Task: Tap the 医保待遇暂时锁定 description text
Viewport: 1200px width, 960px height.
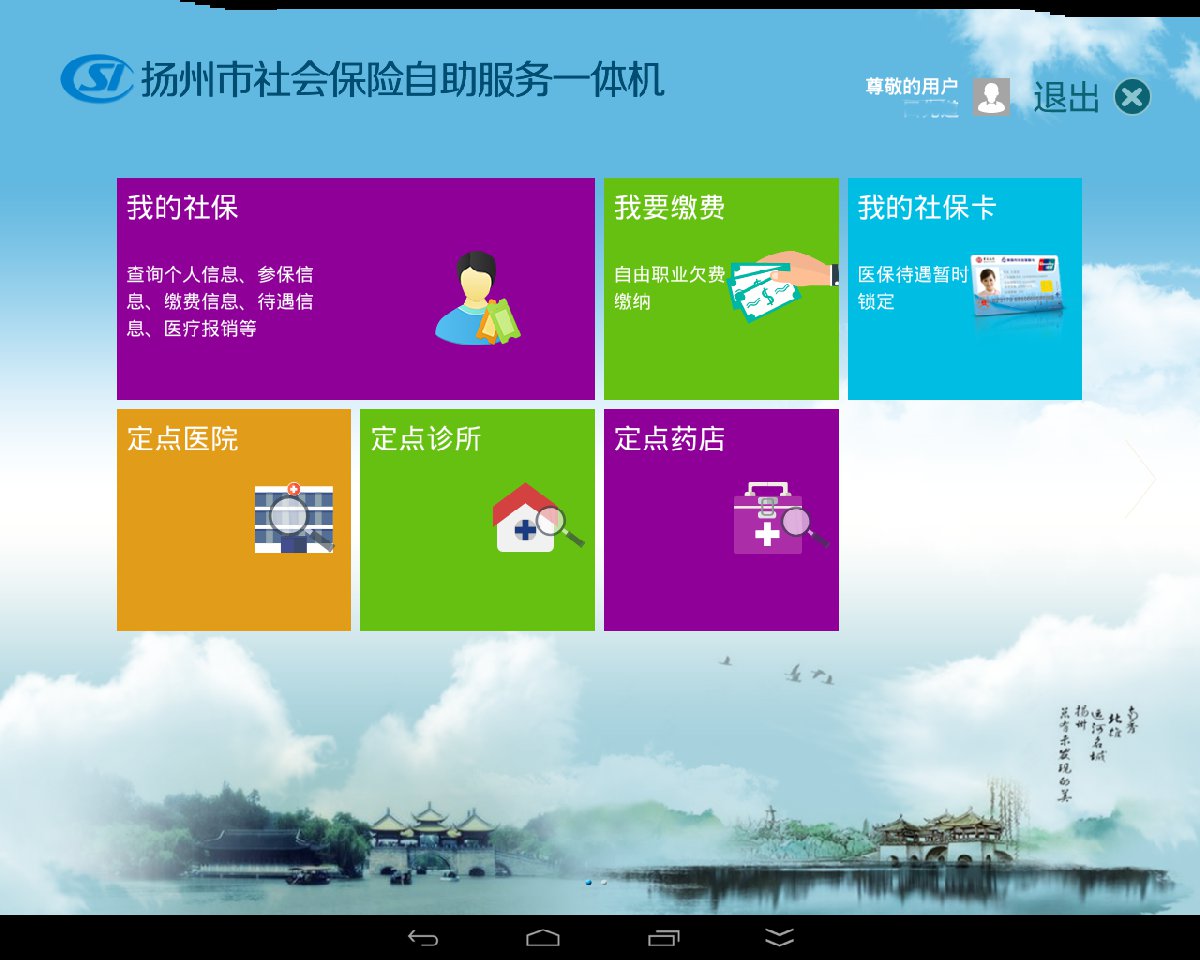Action: [912, 288]
